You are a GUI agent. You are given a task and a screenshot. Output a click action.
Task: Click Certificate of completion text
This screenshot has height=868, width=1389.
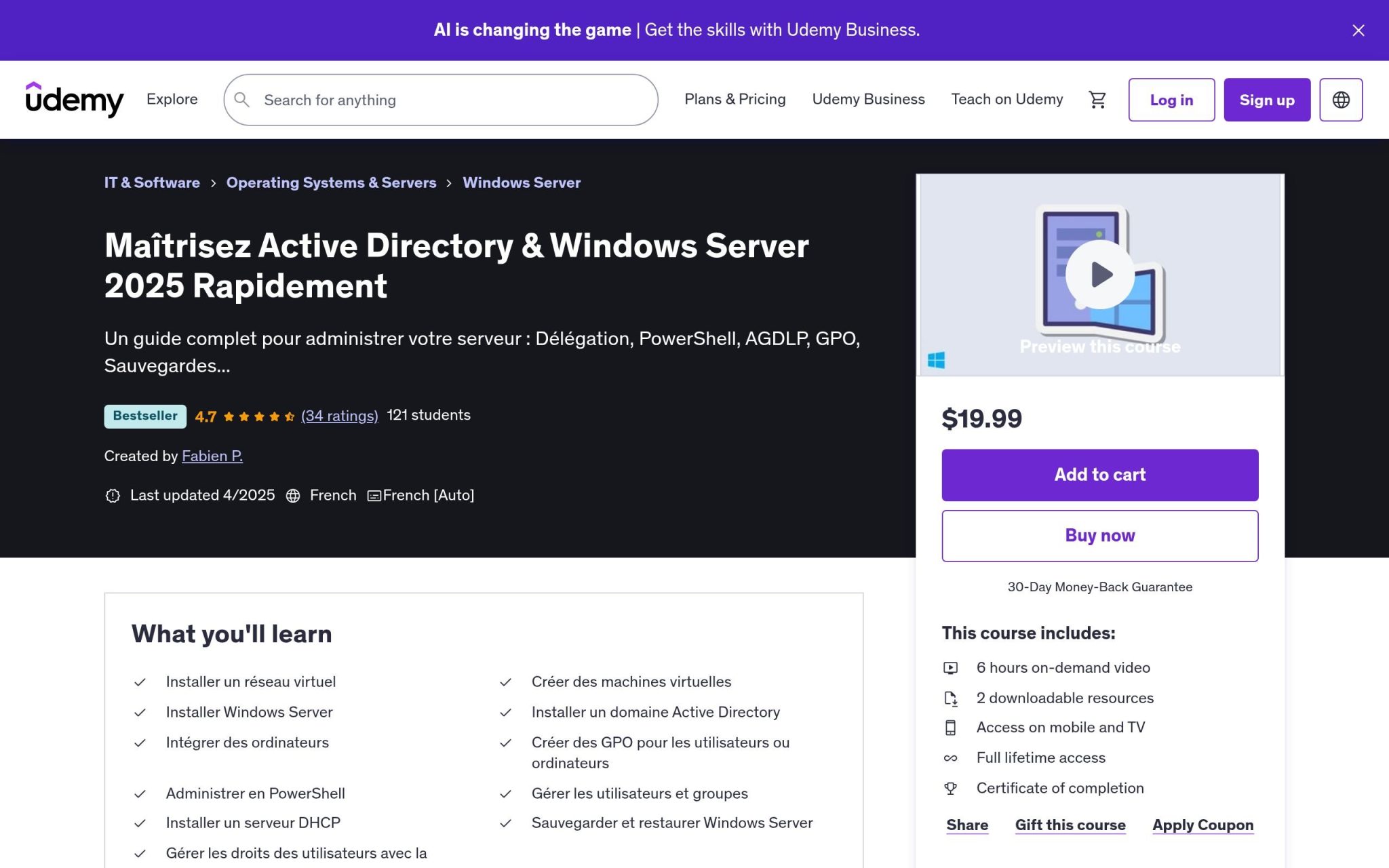coord(1060,788)
